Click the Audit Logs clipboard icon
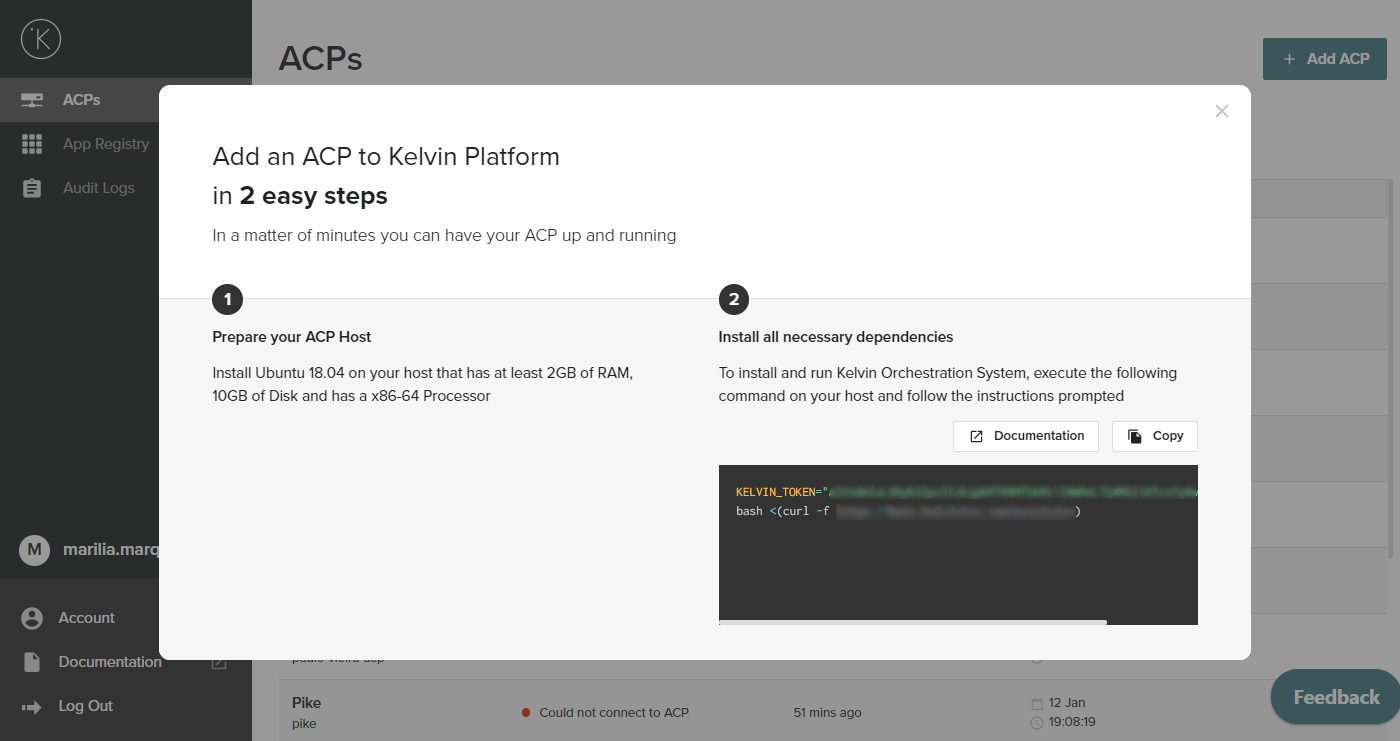This screenshot has height=741, width=1400. [32, 188]
